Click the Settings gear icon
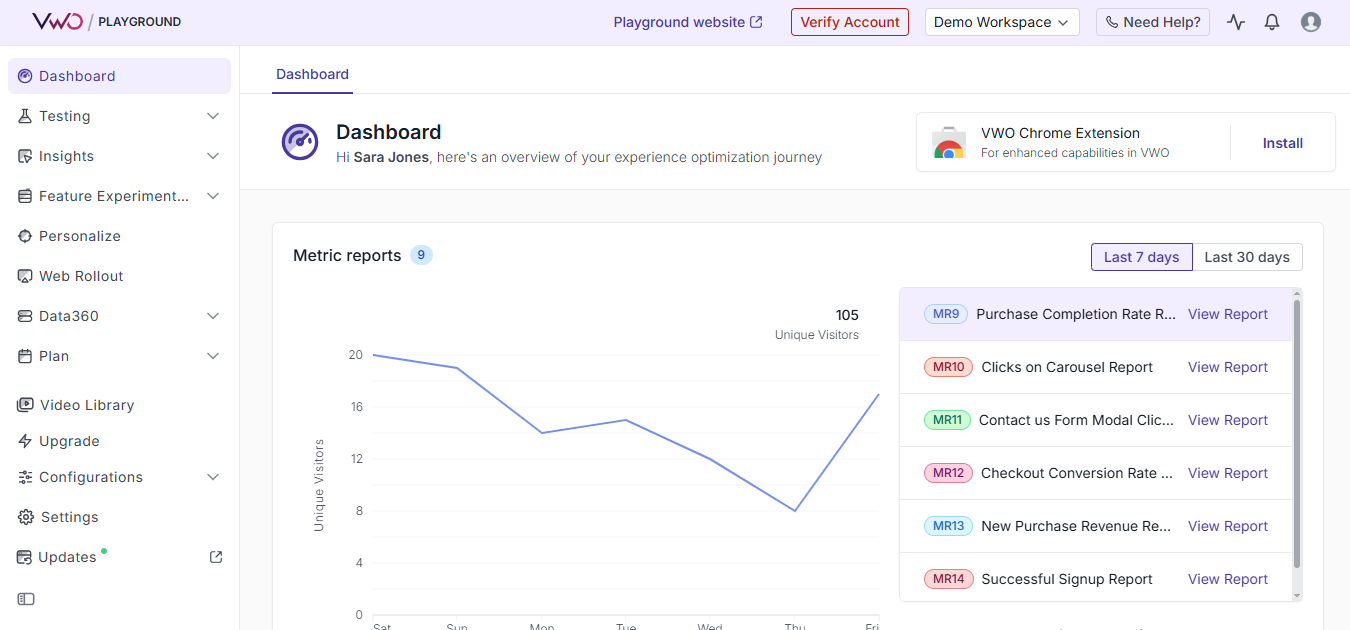 (25, 517)
